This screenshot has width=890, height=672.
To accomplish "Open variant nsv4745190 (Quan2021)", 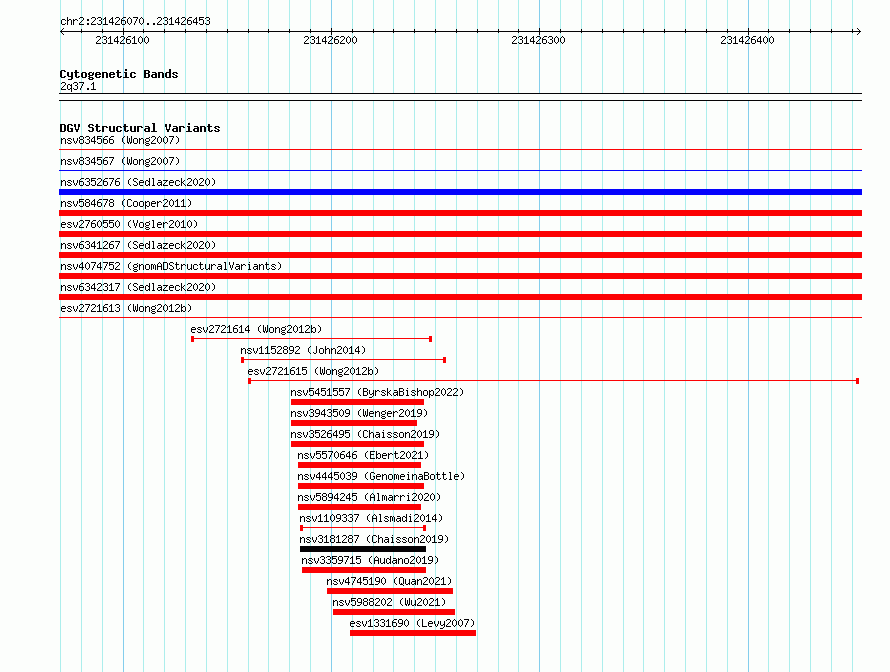I will pos(389,581).
